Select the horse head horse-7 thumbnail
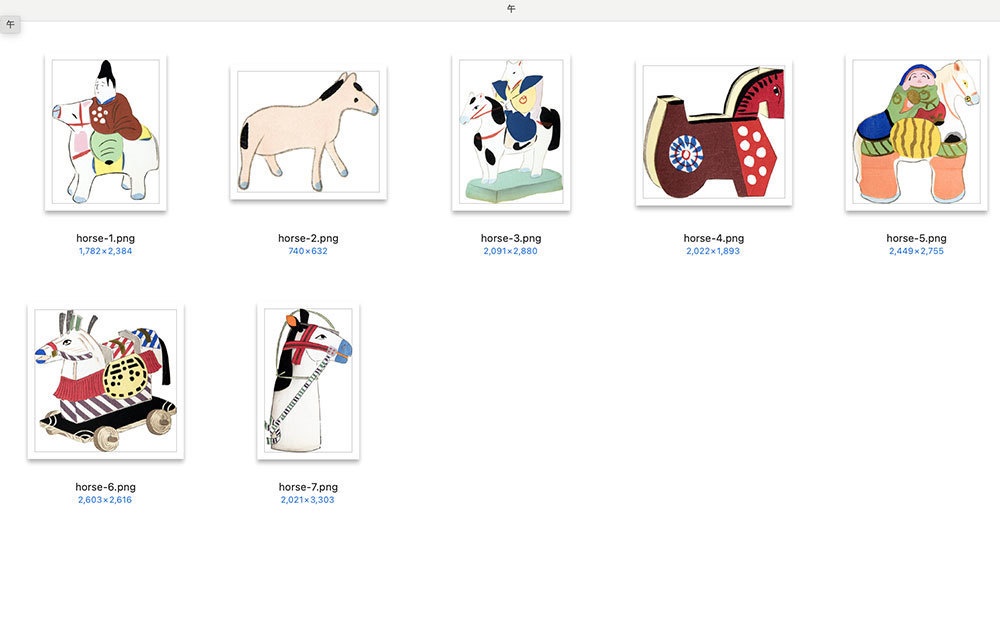Screen dimensions: 1000x618 (x=308, y=381)
